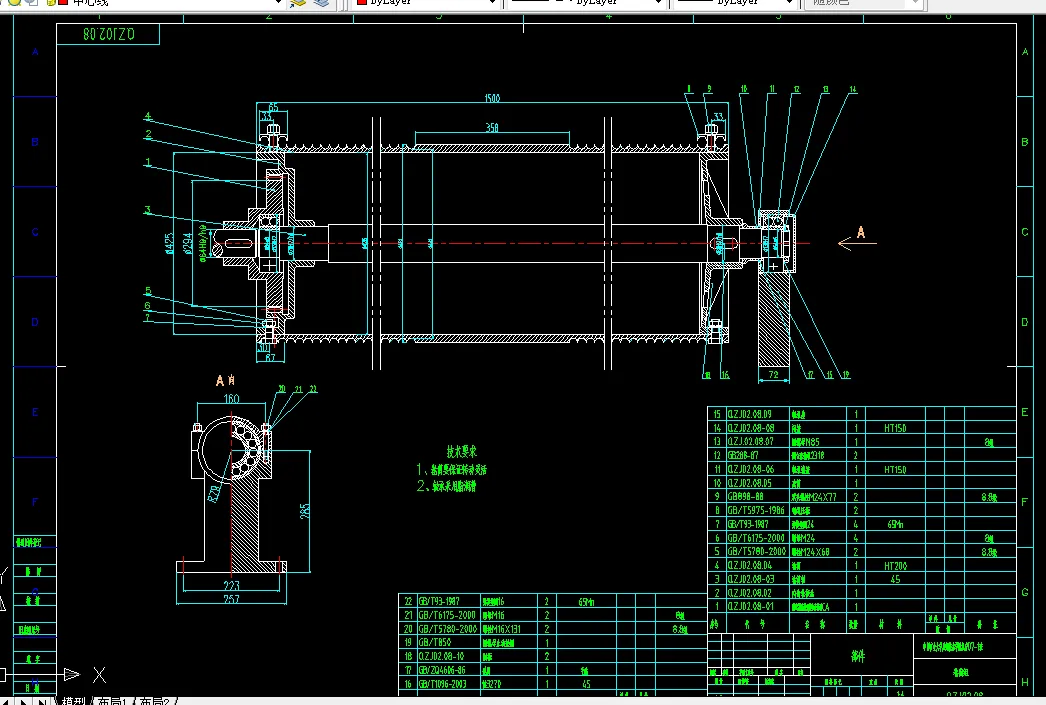Select the HT200 material cell
The width and height of the screenshot is (1046, 705).
895,566
